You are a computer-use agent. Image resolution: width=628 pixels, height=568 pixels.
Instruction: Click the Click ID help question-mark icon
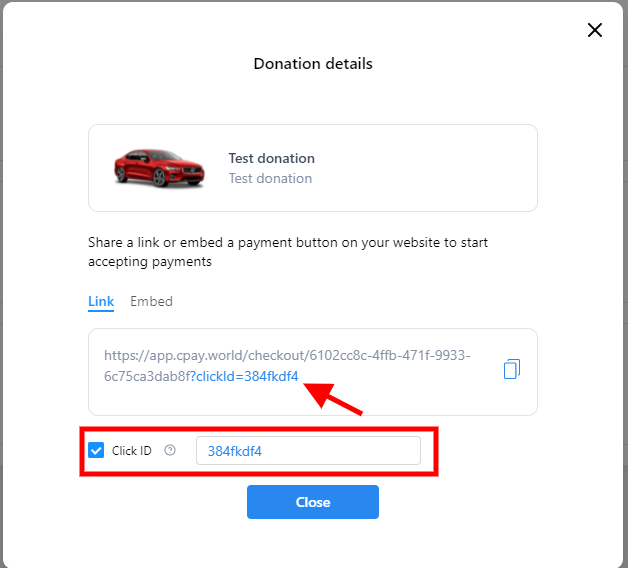point(170,451)
